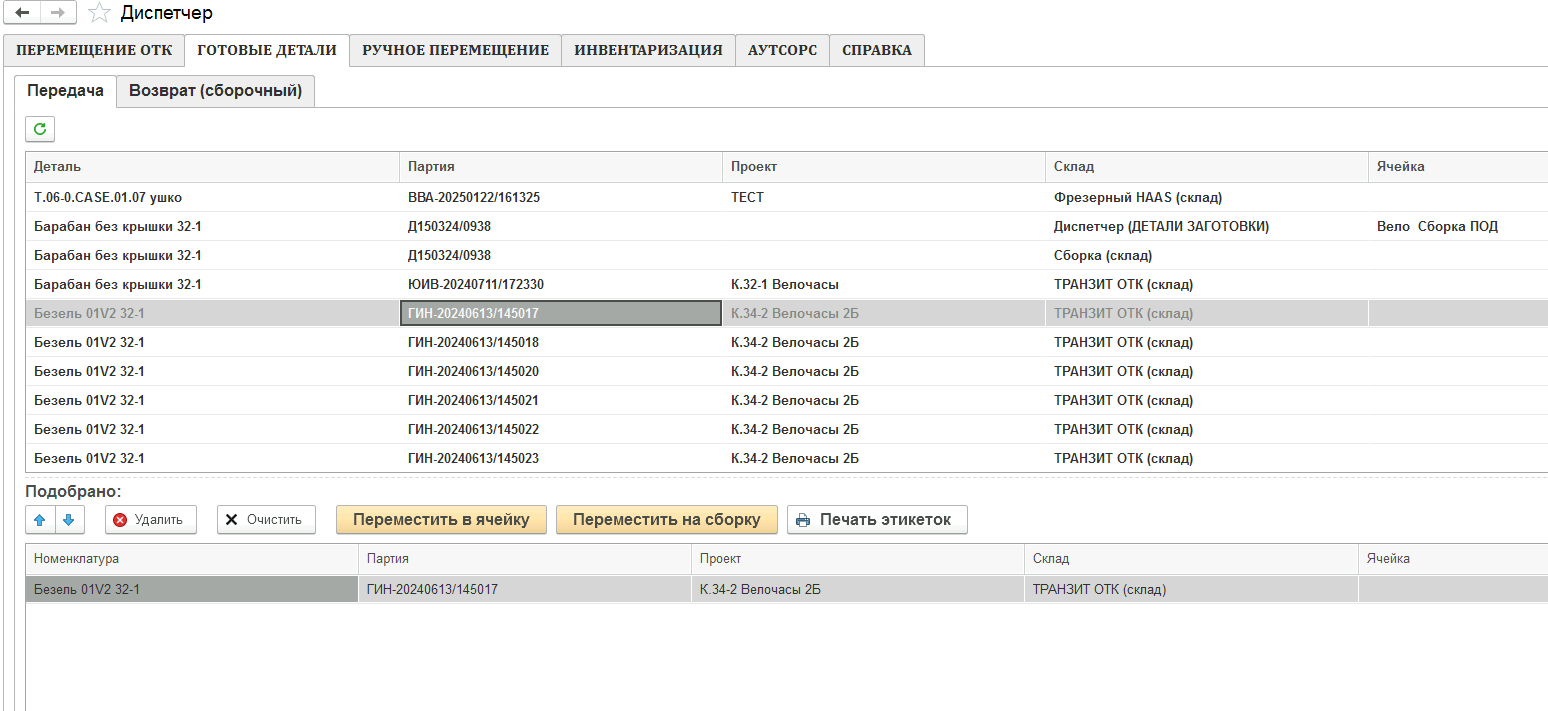1548x711 pixels.
Task: Click Переместить на сборку button
Action: [x=666, y=520]
